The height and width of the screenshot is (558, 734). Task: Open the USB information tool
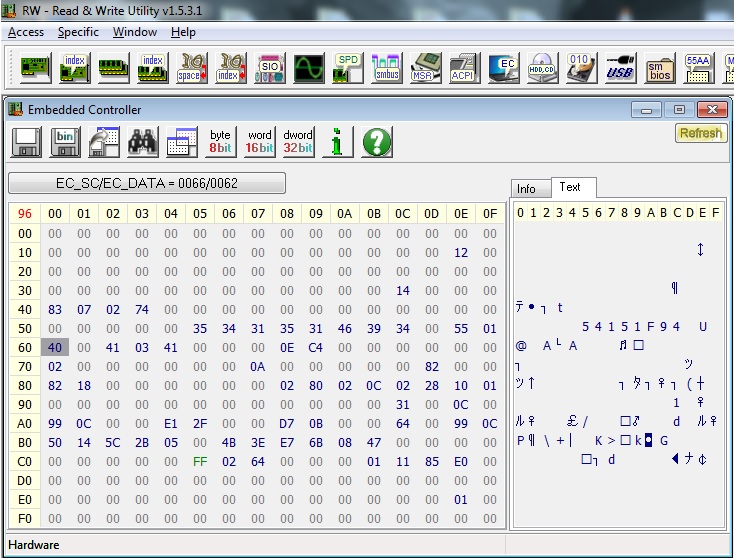tap(621, 68)
